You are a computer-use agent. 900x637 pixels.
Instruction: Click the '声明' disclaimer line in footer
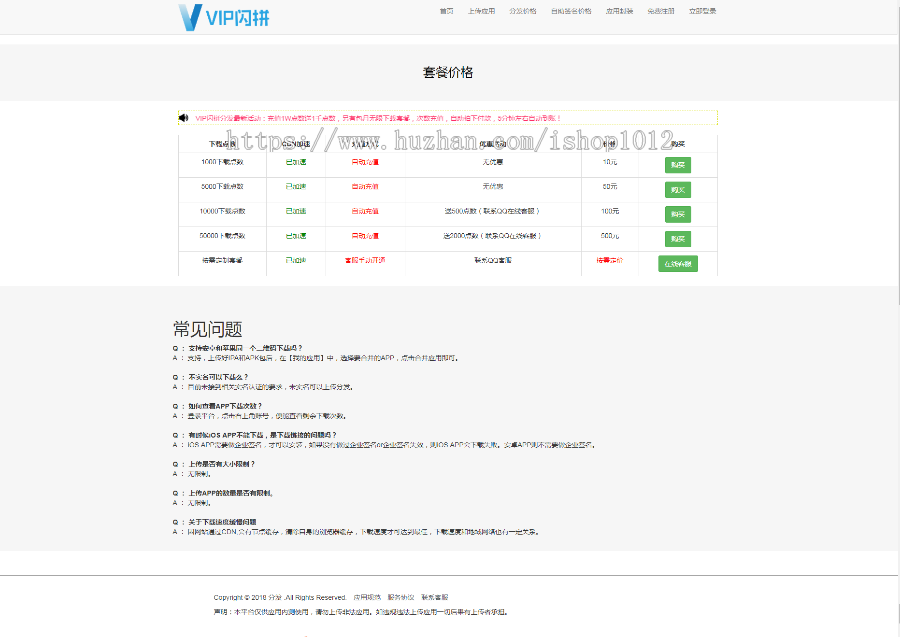click(360, 612)
